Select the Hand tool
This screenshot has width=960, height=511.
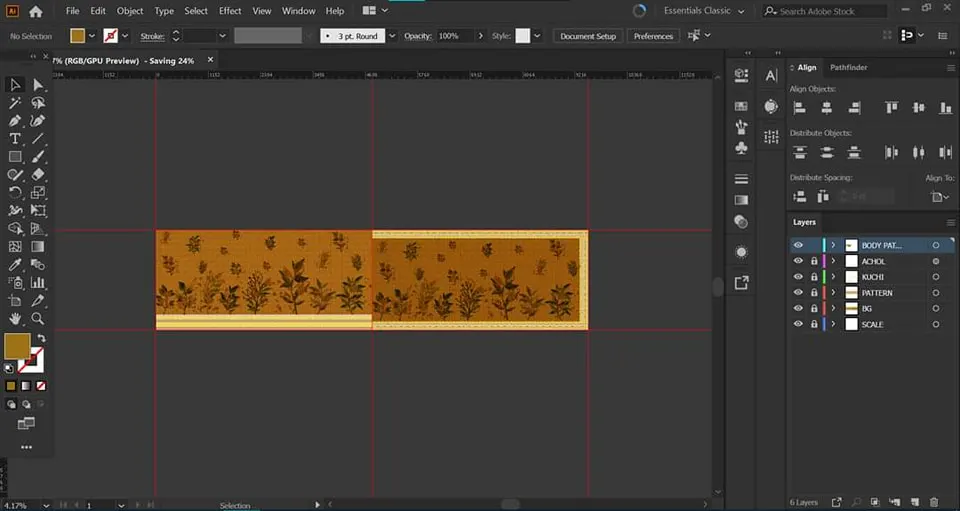[15, 318]
